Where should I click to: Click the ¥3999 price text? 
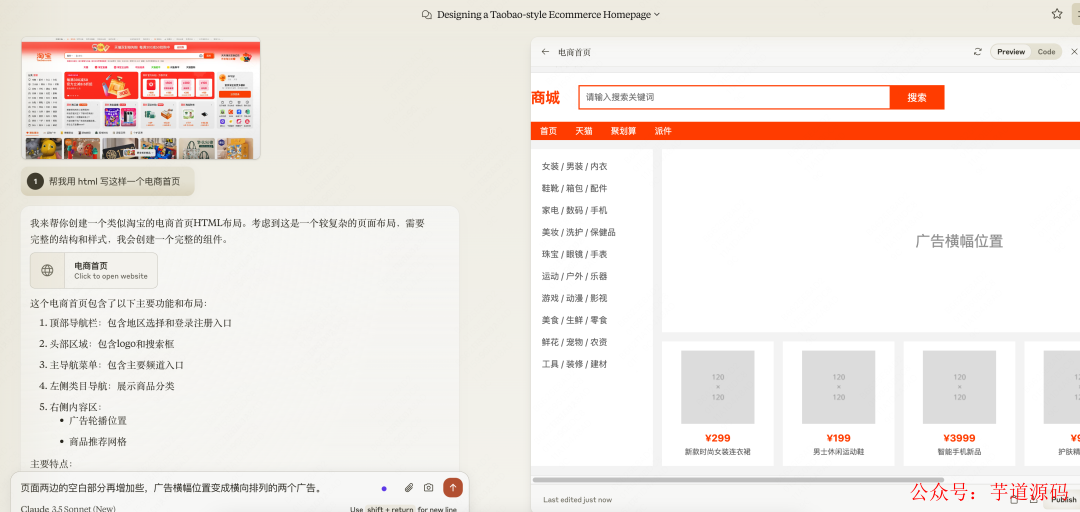(x=959, y=438)
